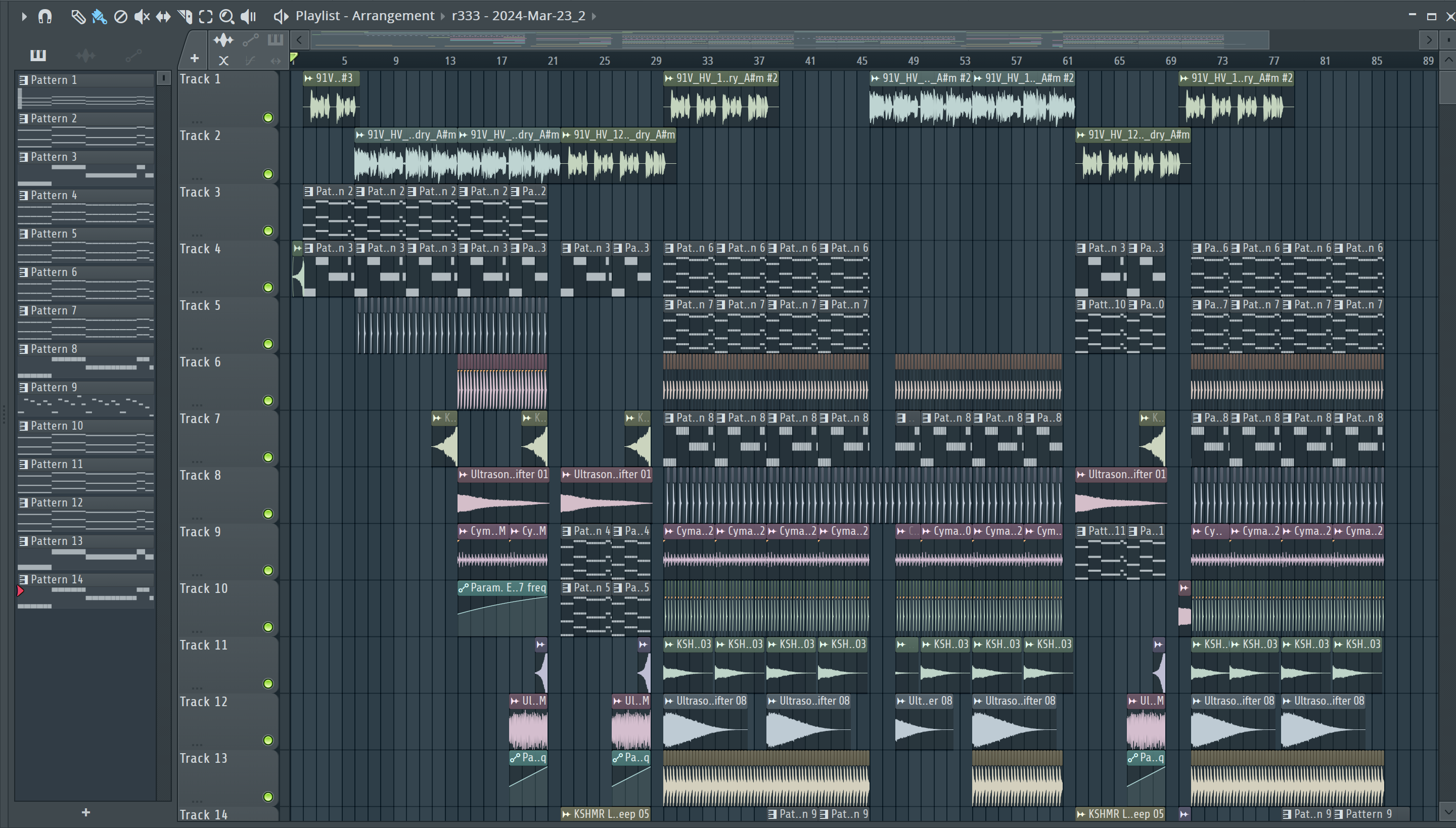Click the playhead start marker
Image resolution: width=1456 pixels, height=828 pixels.
click(294, 58)
